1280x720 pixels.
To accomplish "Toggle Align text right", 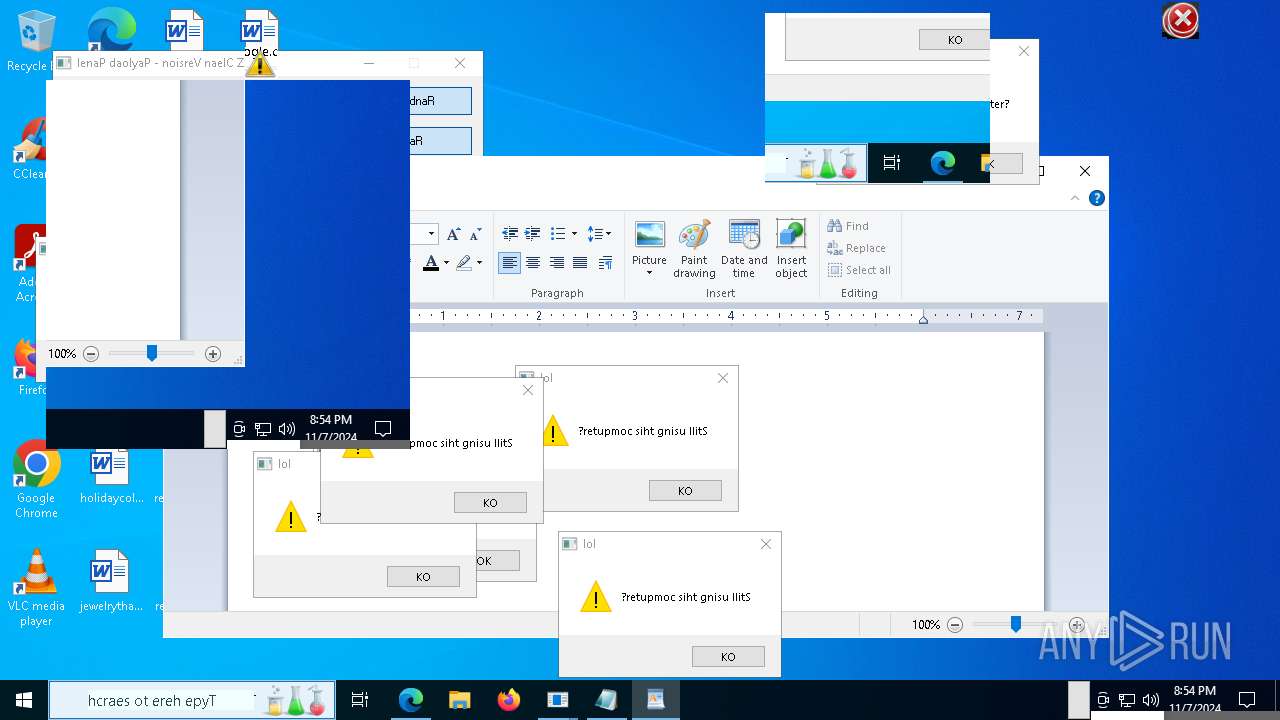I will 556,263.
